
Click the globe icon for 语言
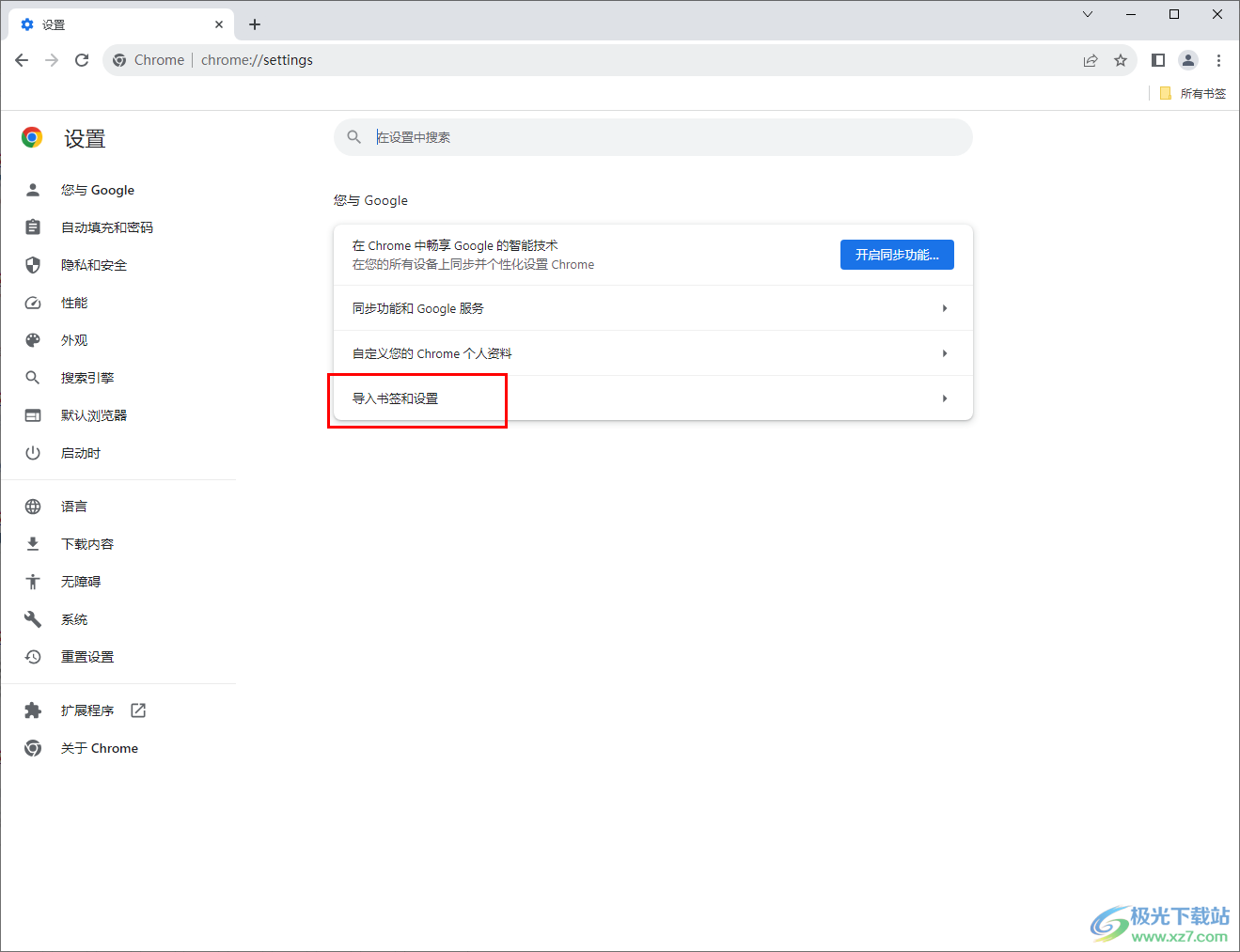coord(33,507)
